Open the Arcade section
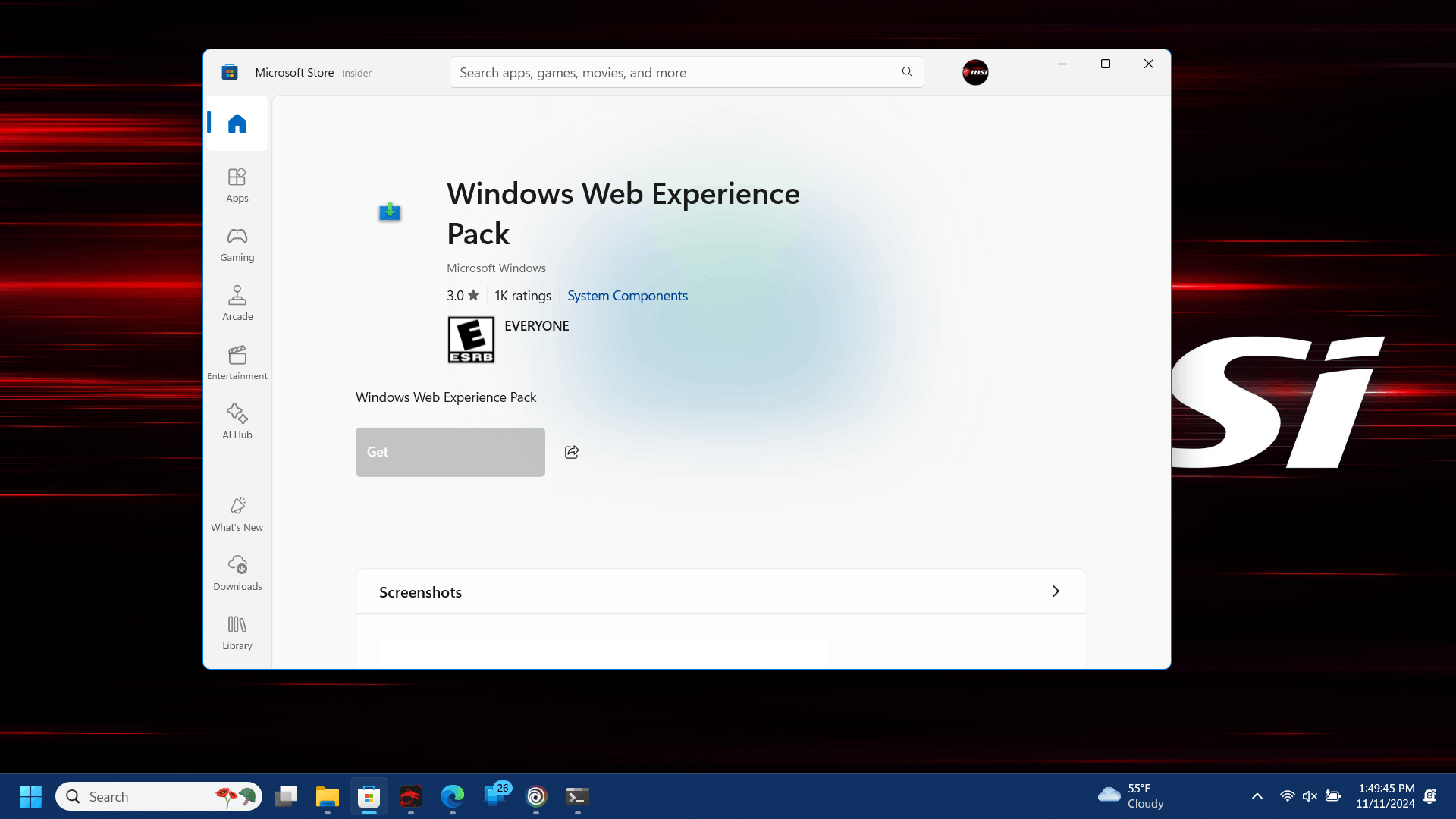The width and height of the screenshot is (1456, 819). pyautogui.click(x=237, y=303)
